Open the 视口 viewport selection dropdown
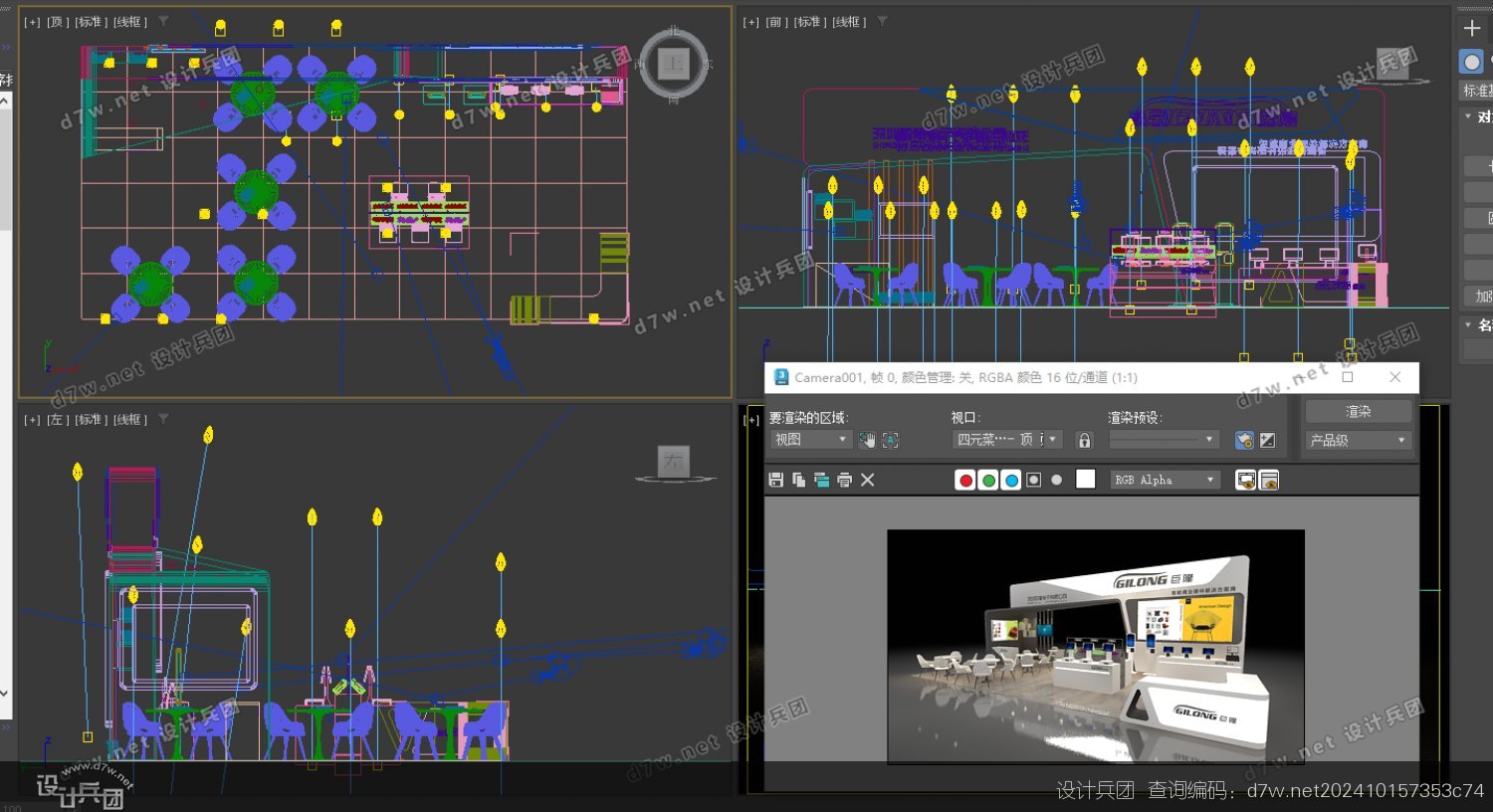The height and width of the screenshot is (812, 1493). click(1007, 440)
